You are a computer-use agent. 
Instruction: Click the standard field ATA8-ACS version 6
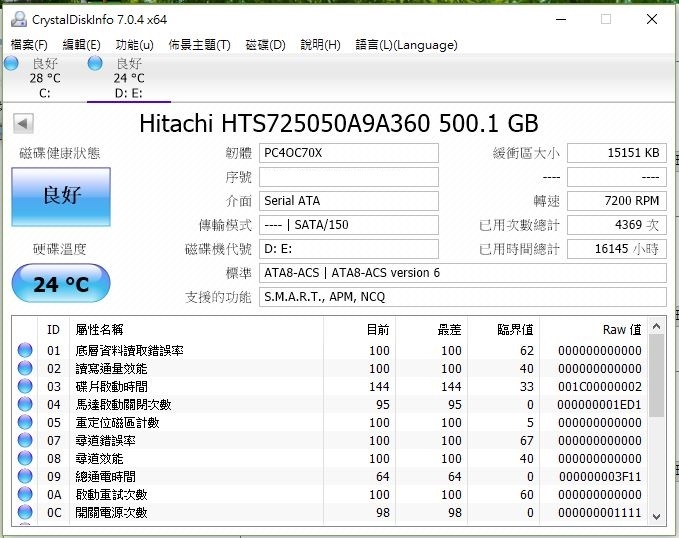pyautogui.click(x=462, y=273)
